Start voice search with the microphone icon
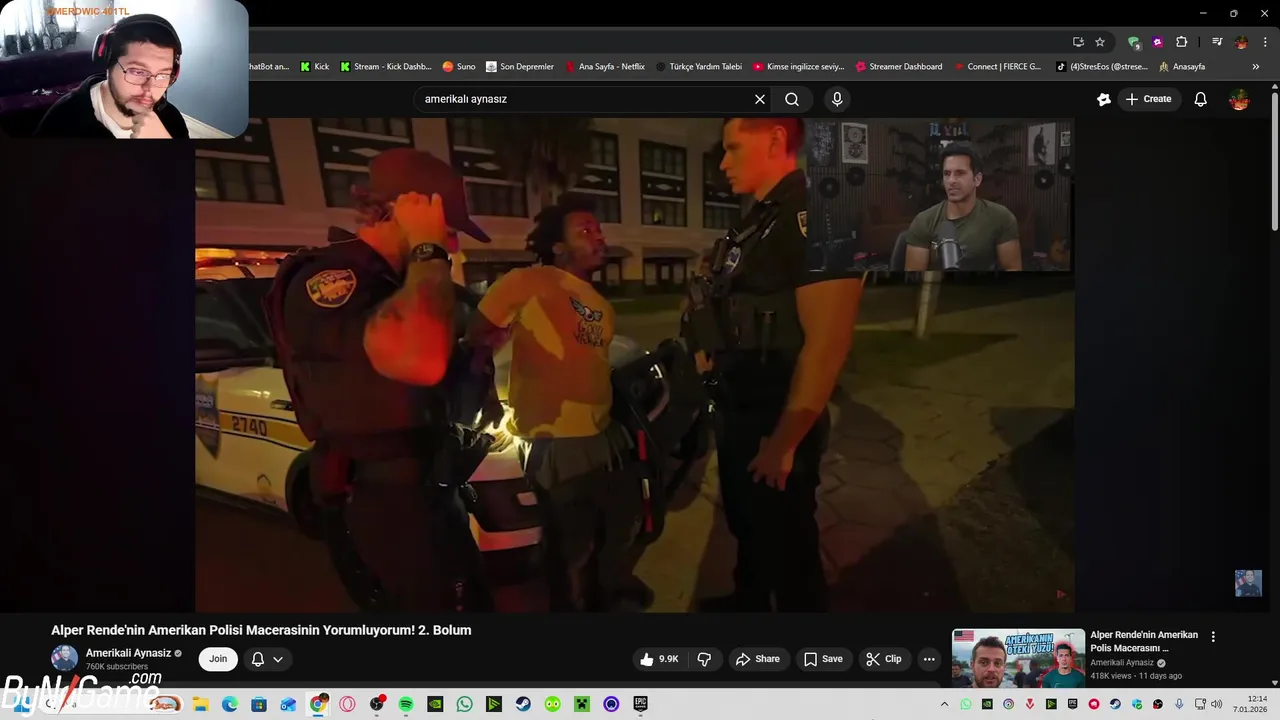The width and height of the screenshot is (1280, 720). click(x=837, y=99)
